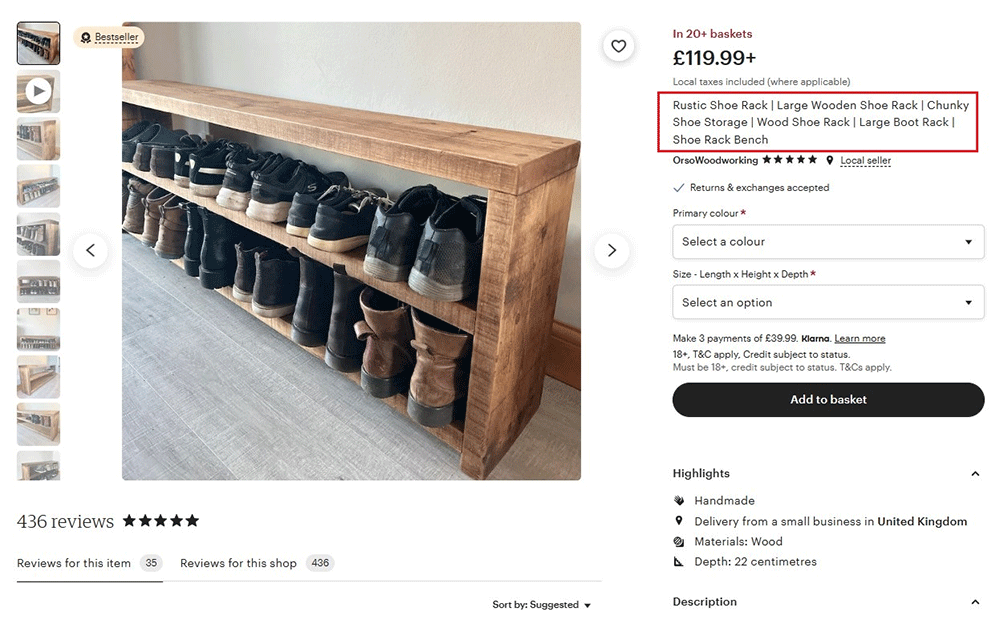Click the star rating next to 436 reviews
The height and width of the screenshot is (624, 1000).
(161, 521)
